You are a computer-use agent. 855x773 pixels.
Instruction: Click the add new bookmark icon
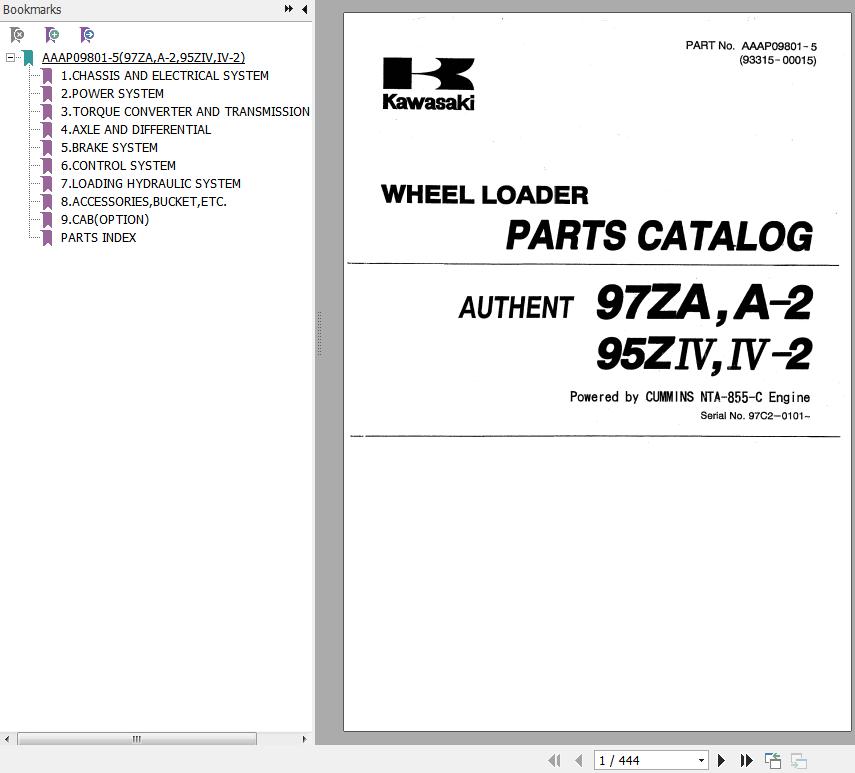[x=52, y=35]
